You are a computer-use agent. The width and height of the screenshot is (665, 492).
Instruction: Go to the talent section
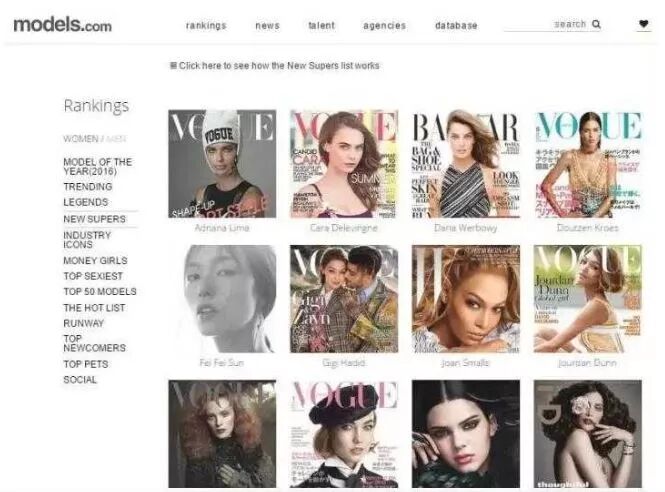[321, 25]
